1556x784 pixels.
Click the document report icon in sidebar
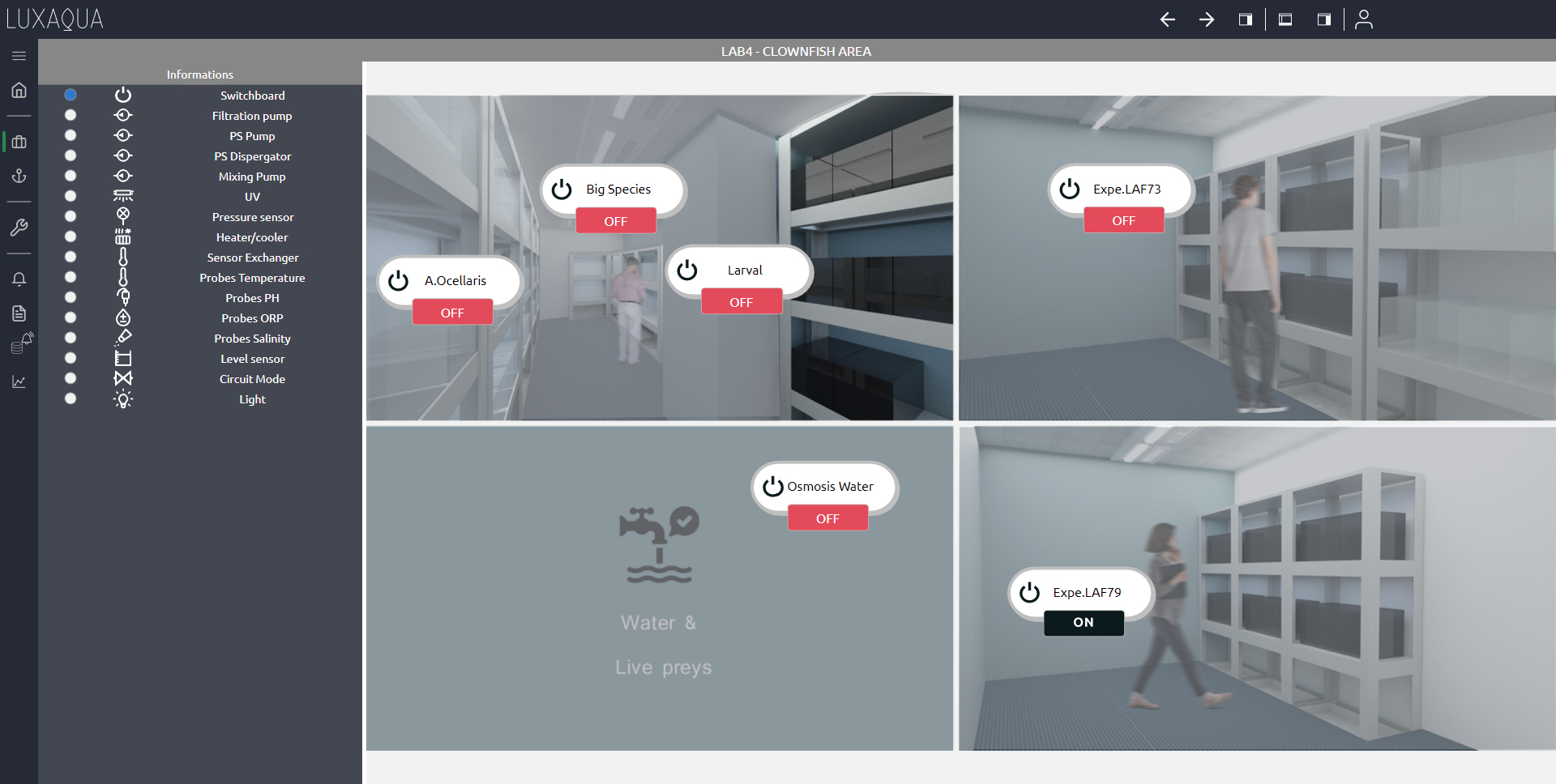pos(19,313)
